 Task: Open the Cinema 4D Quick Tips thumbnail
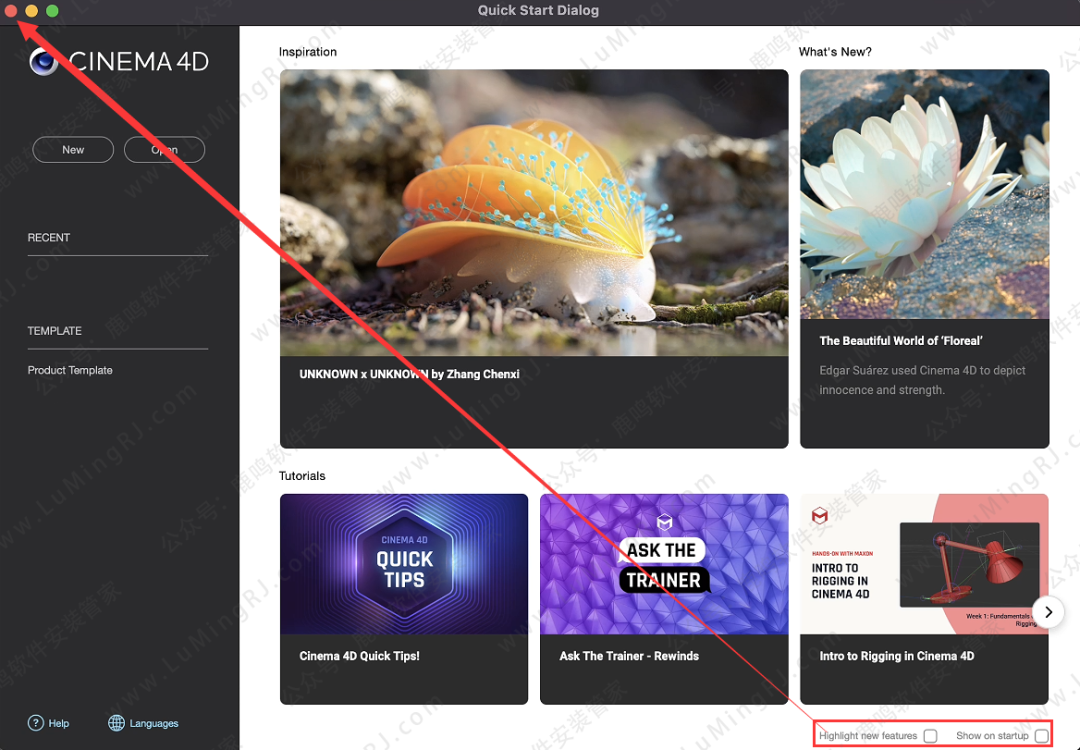click(404, 564)
